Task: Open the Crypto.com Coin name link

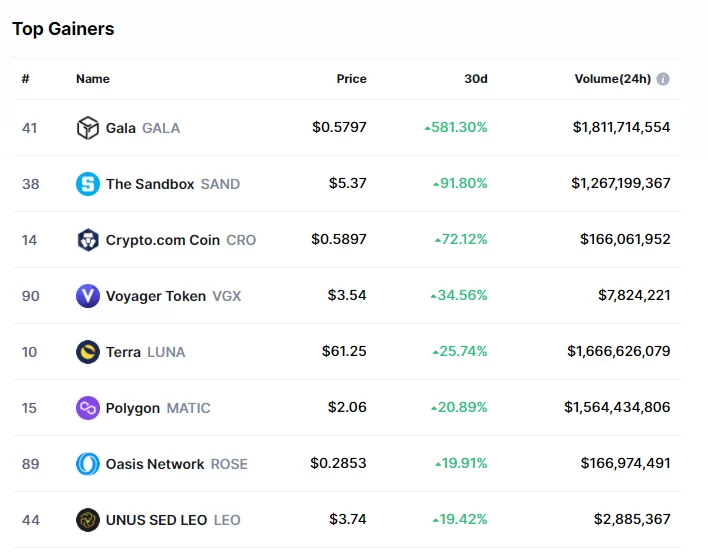Action: point(162,240)
